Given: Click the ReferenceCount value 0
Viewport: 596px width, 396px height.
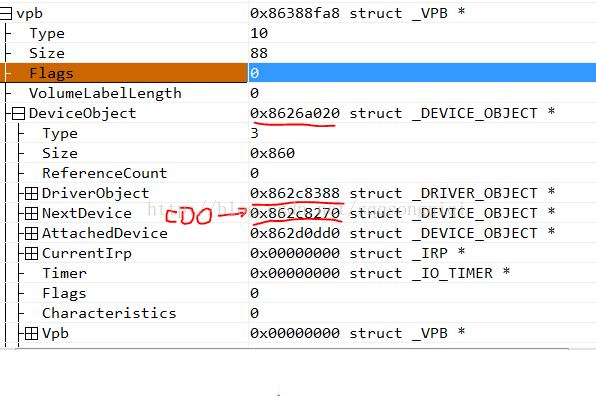Looking at the screenshot, I should [x=254, y=173].
